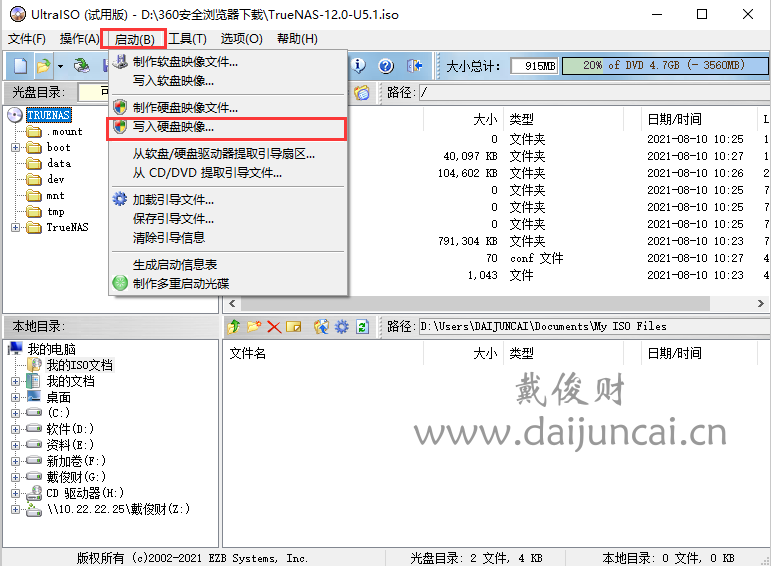Click the go up folder icon in local toolbar
Screen dimensions: 771x566
click(234, 327)
